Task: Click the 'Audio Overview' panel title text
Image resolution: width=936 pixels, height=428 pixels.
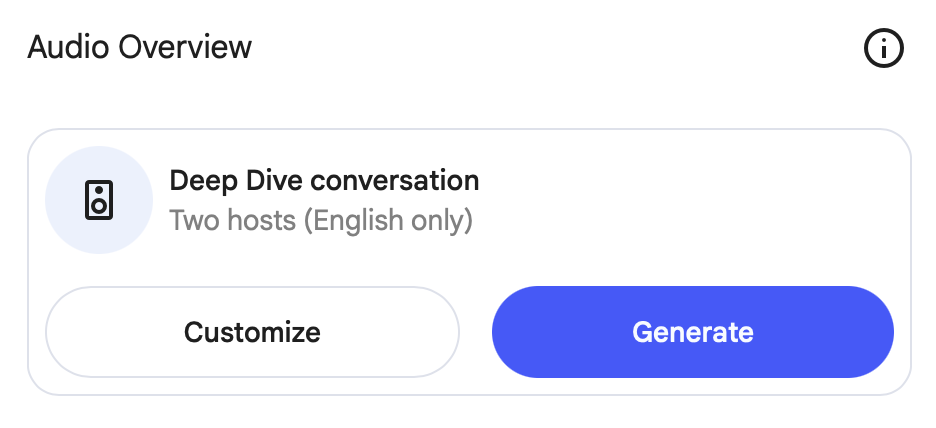Action: click(x=140, y=47)
